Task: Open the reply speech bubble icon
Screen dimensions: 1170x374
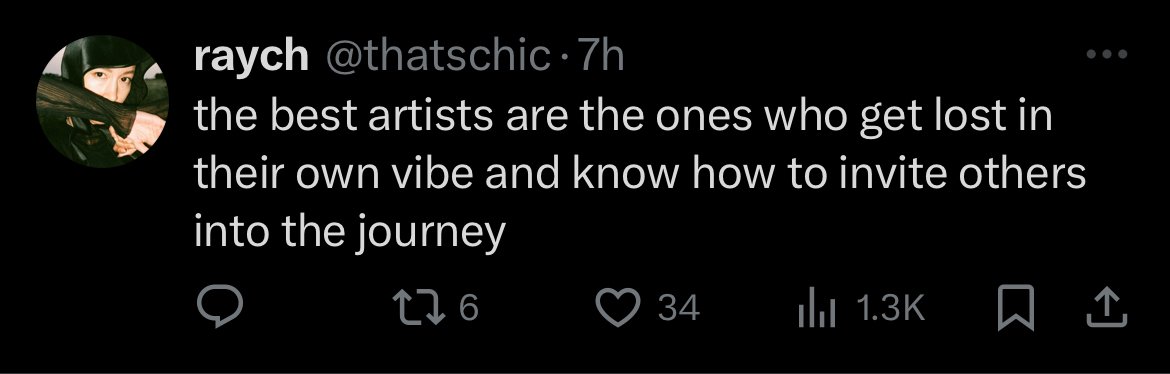Action: point(219,308)
